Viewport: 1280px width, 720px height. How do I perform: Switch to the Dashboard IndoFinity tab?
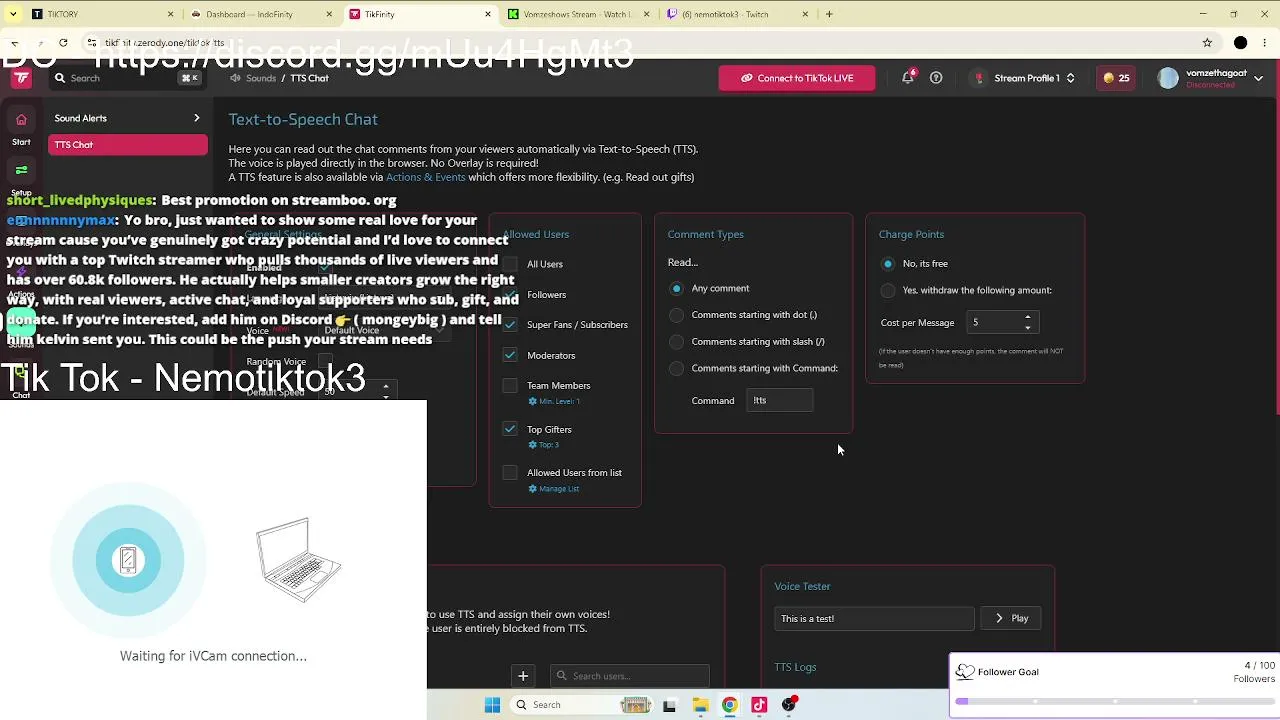point(262,14)
